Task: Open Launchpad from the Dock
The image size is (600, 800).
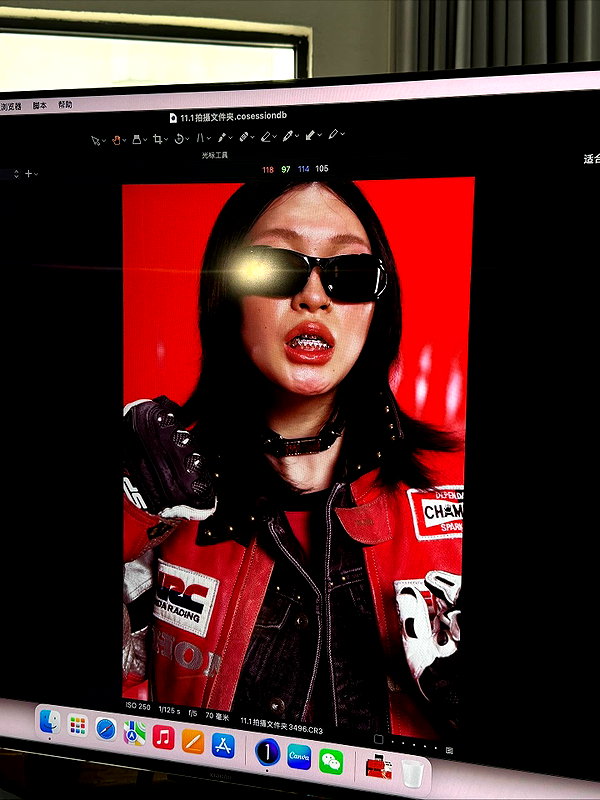Action: 78,726
